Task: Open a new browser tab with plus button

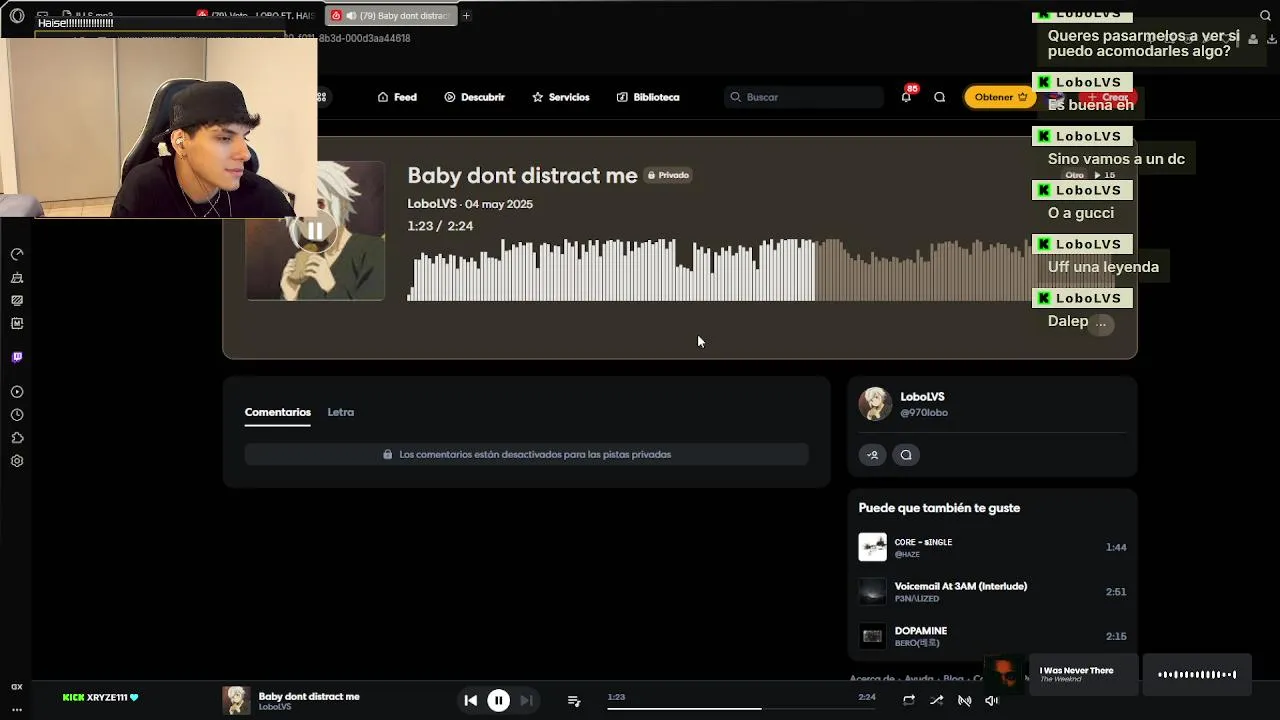Action: pos(466,16)
